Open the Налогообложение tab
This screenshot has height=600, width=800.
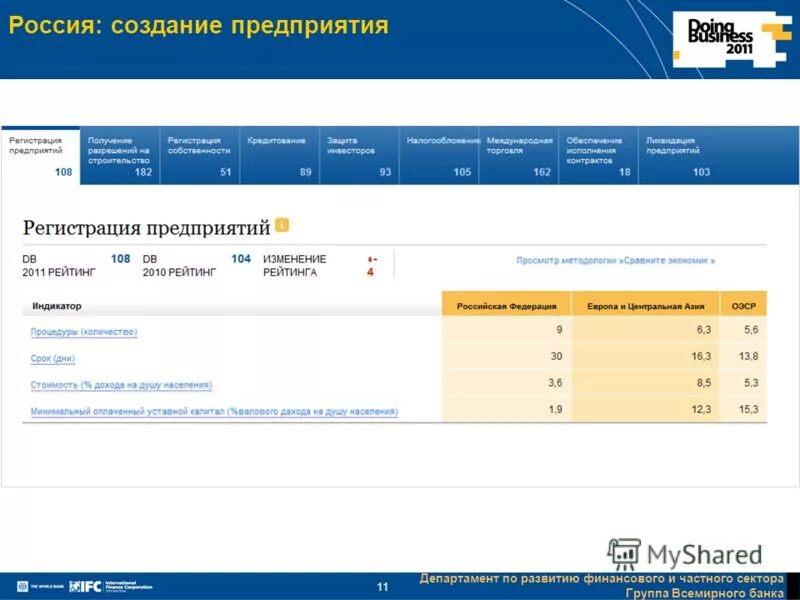pos(439,156)
